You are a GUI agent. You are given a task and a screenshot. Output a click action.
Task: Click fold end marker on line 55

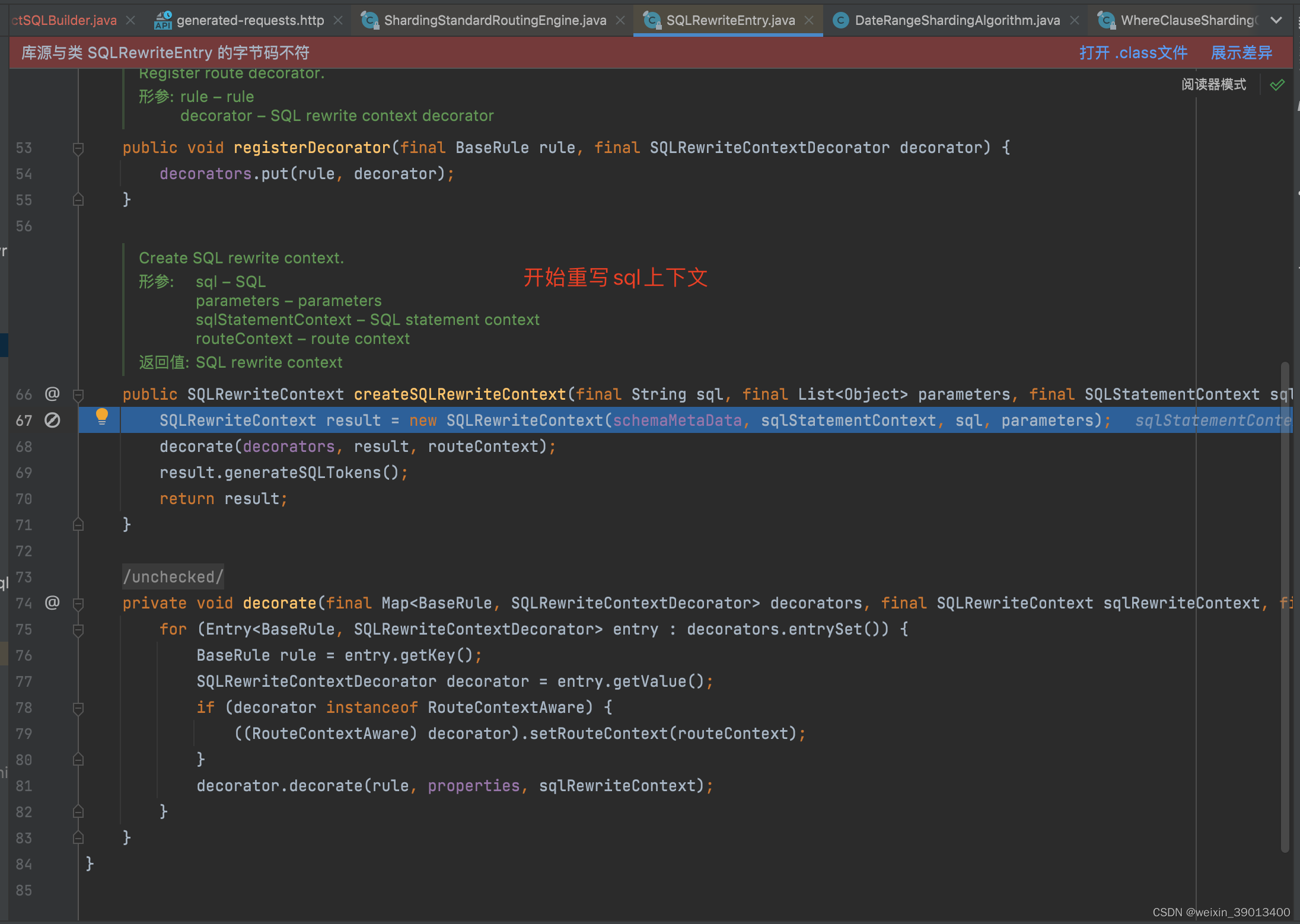[x=78, y=200]
